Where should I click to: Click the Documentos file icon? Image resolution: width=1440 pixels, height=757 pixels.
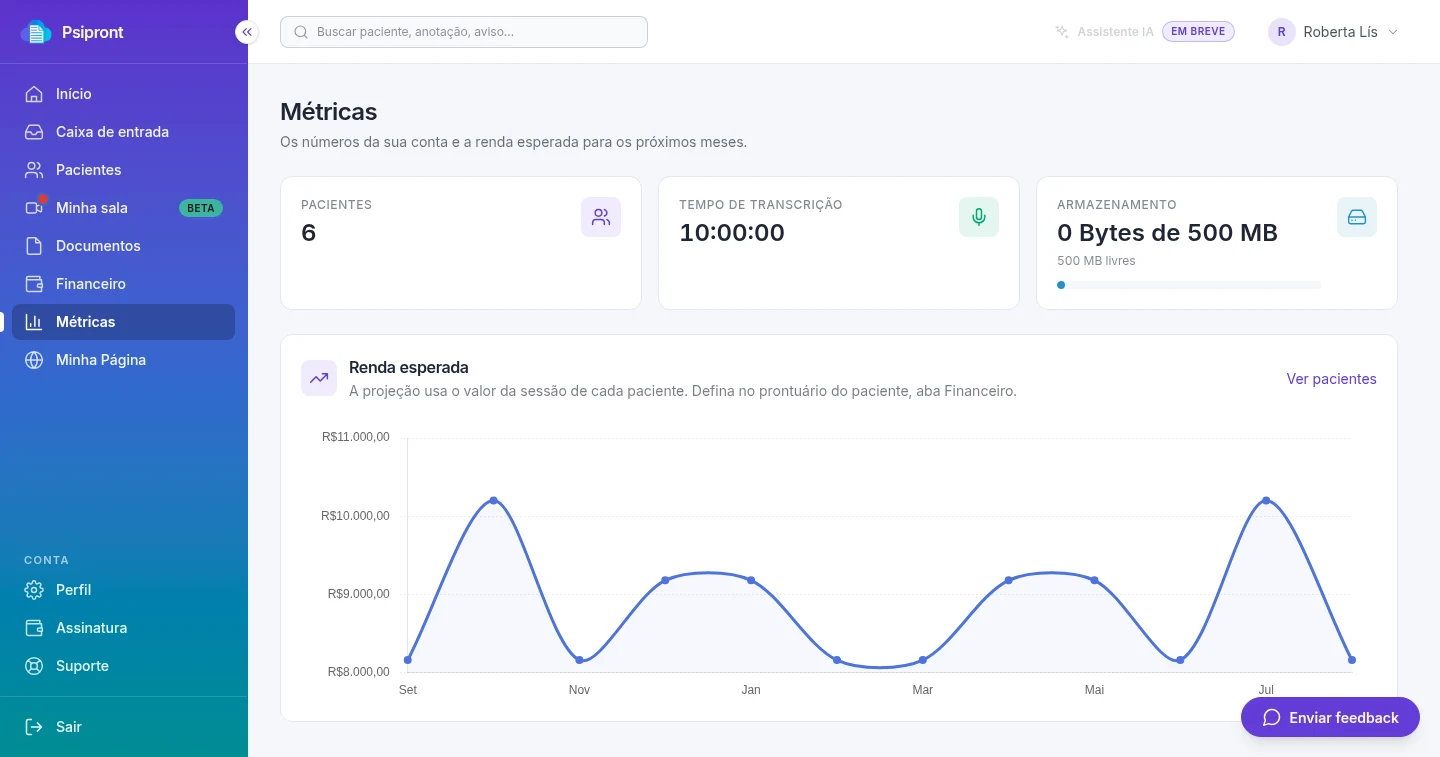34,246
